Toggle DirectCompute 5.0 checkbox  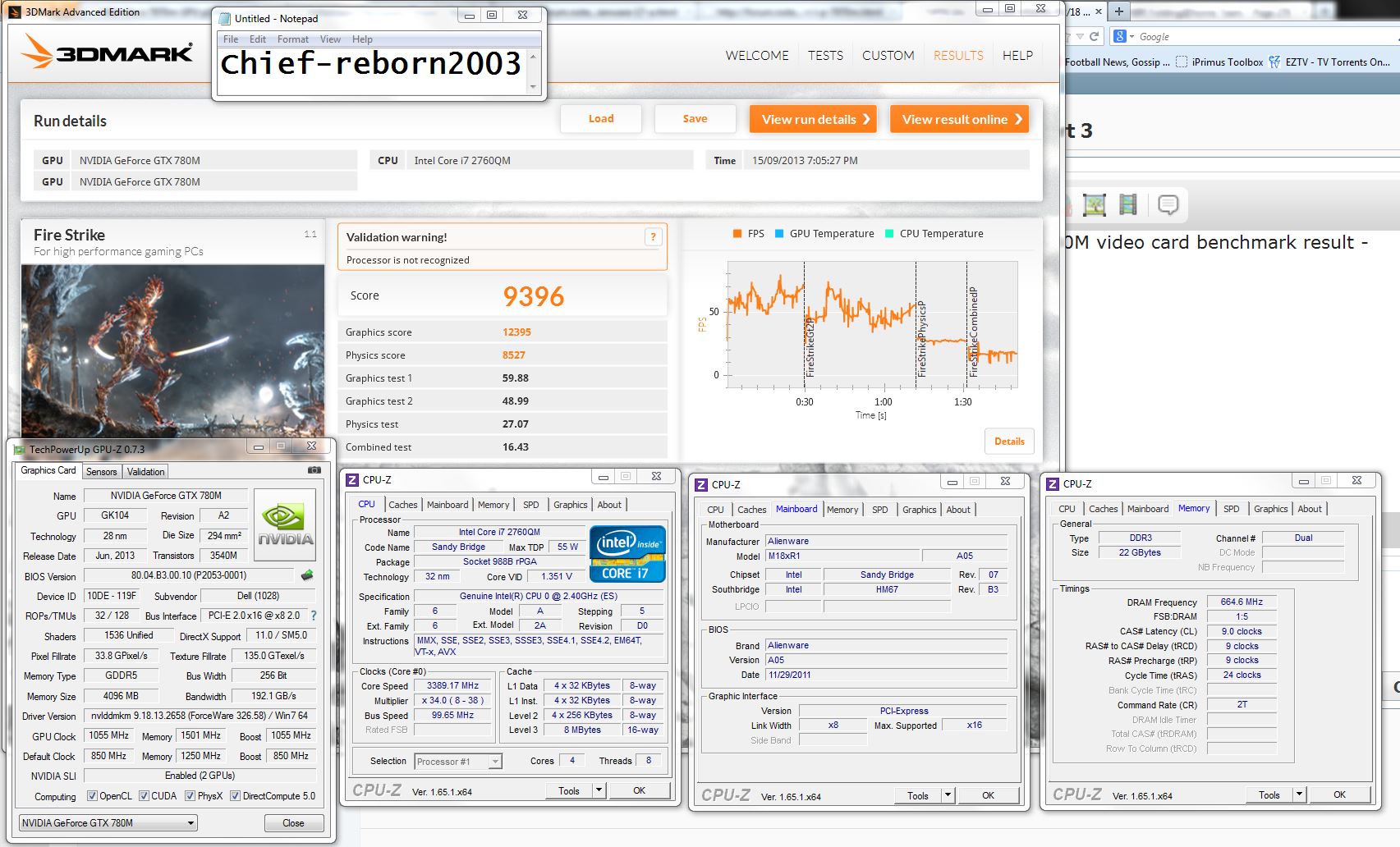tap(236, 795)
